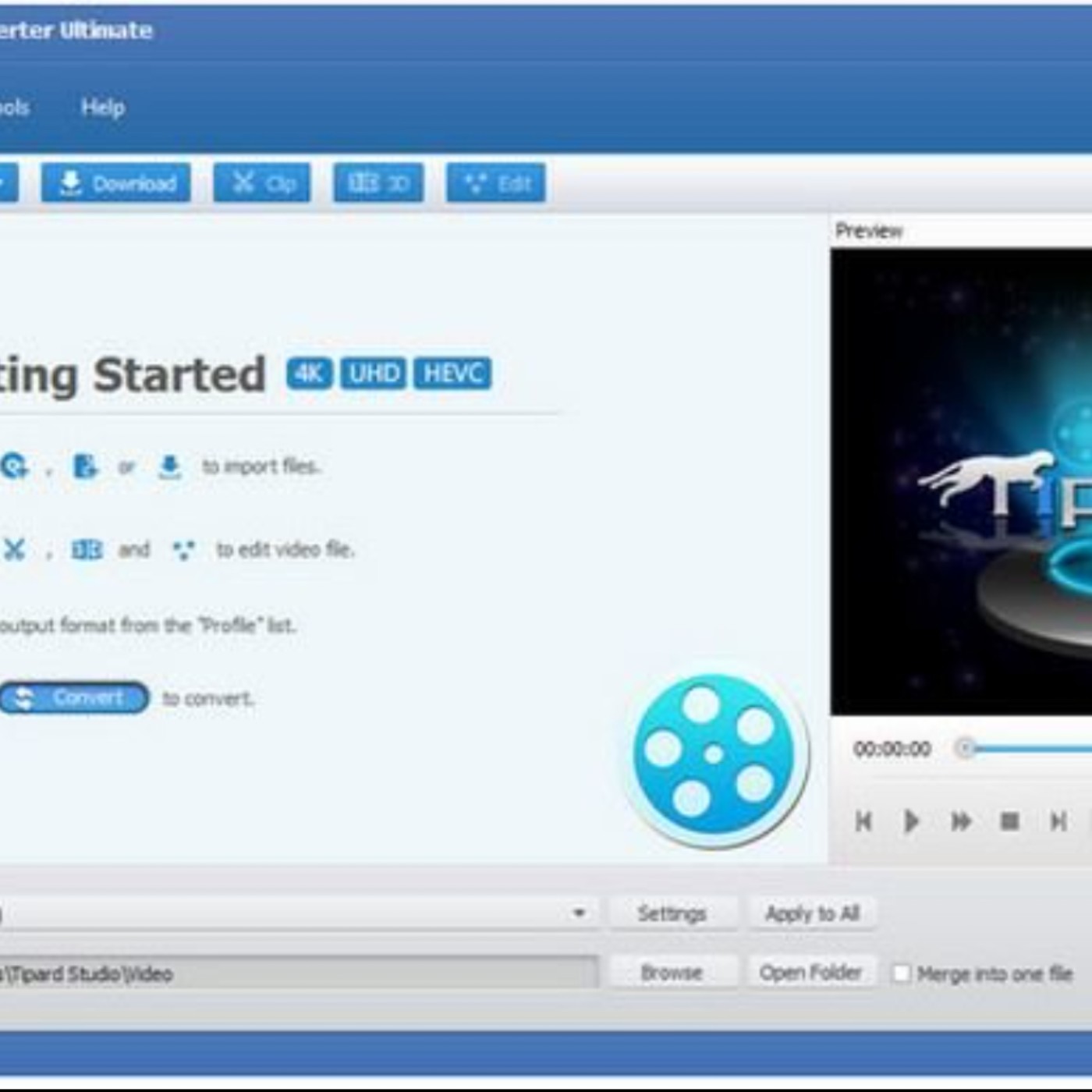This screenshot has height=1092, width=1092.
Task: Click the 00:00:00 time display
Action: click(892, 749)
